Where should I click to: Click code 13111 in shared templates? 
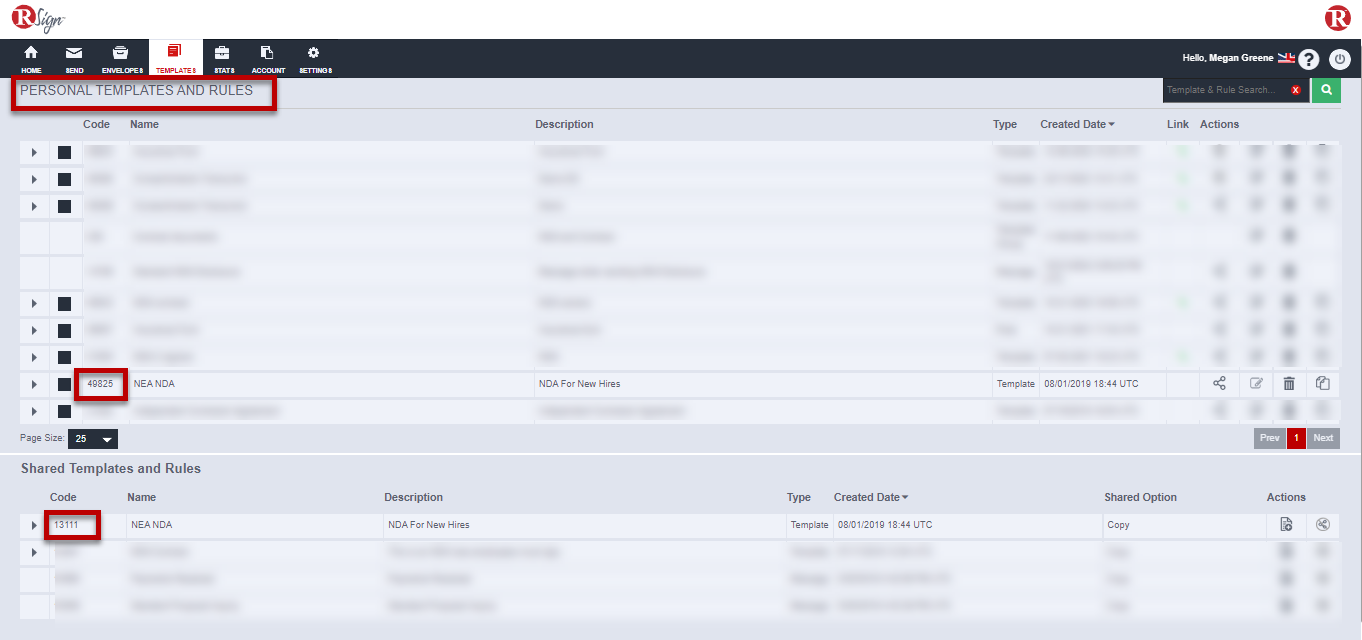pos(67,524)
